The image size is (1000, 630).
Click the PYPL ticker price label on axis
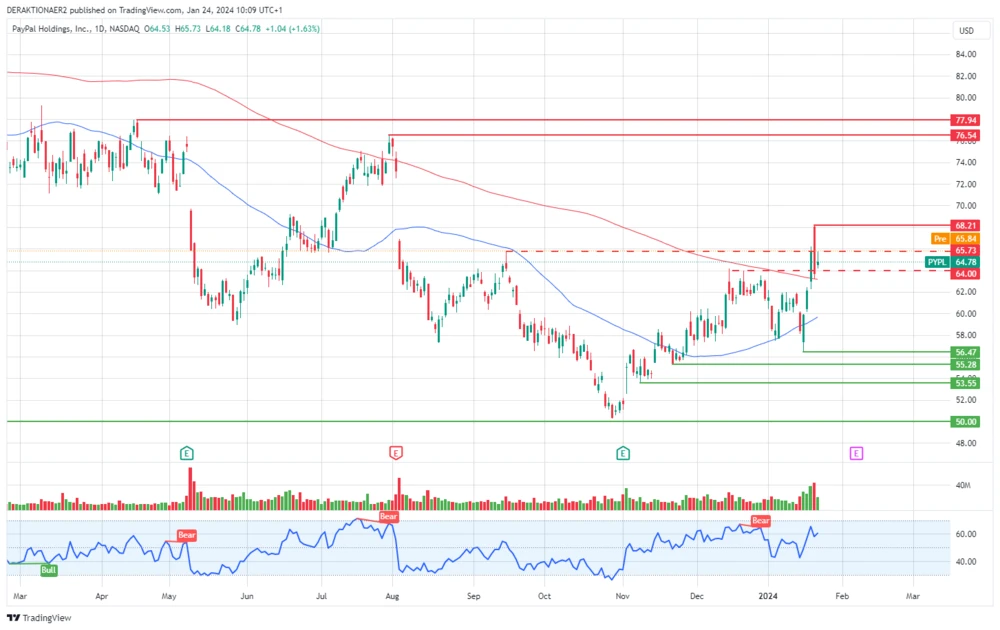pyautogui.click(x=936, y=261)
